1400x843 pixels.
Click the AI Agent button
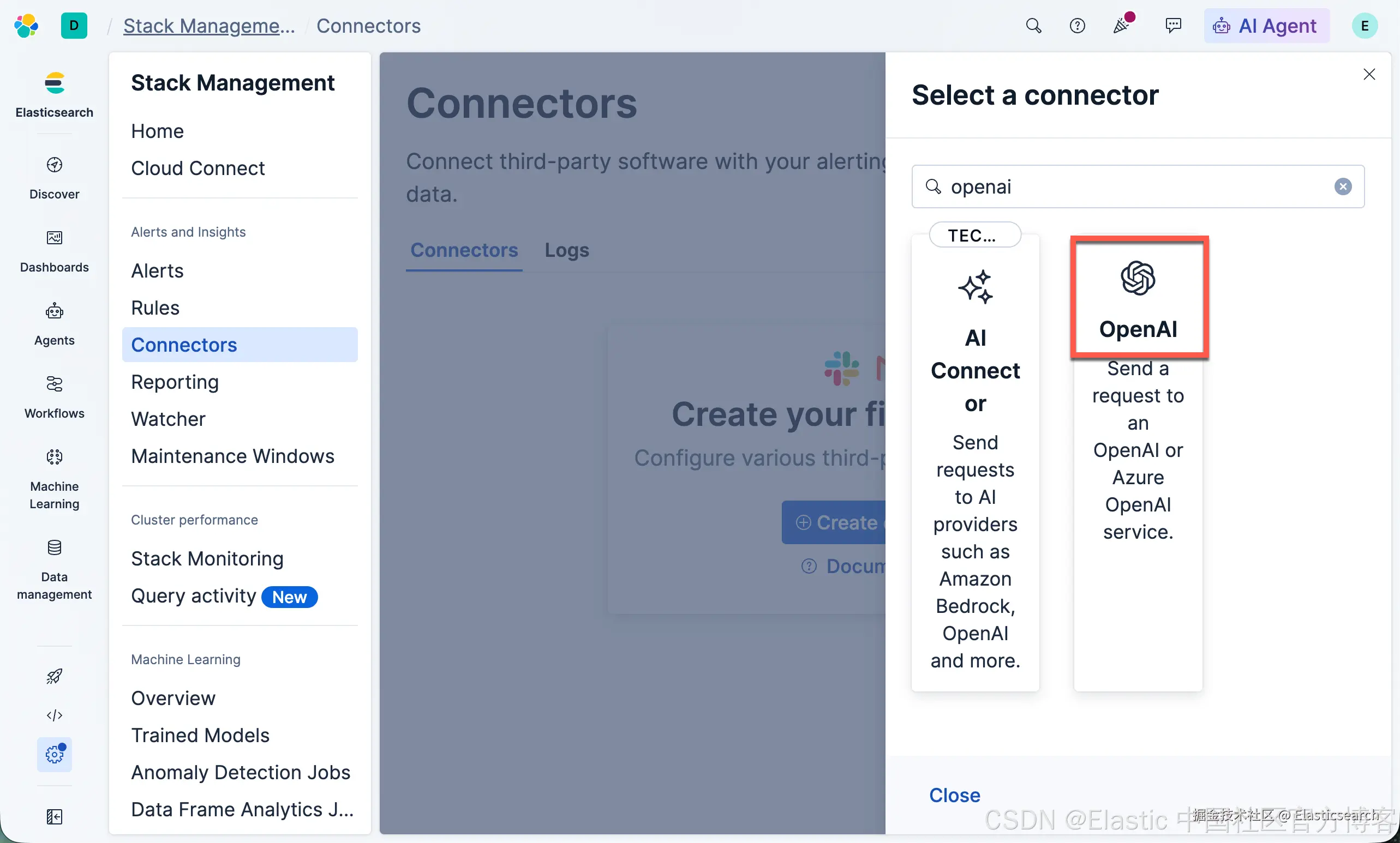pos(1266,26)
